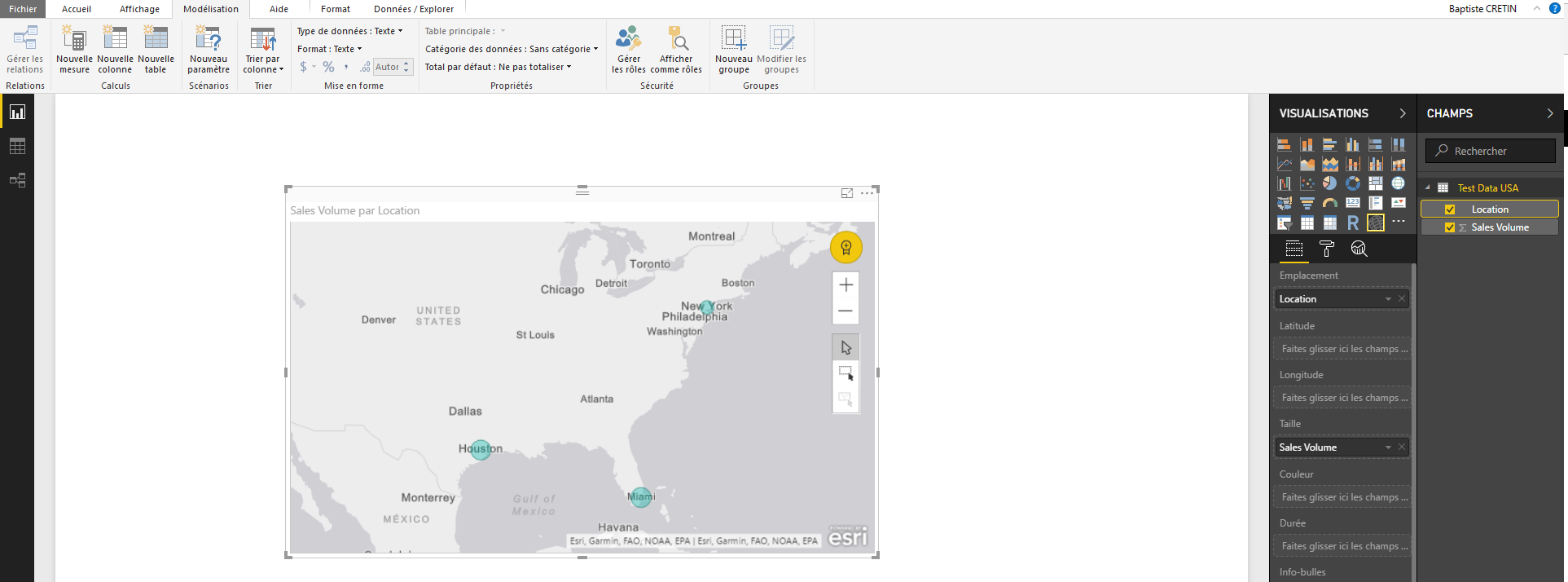Select the scatter chart visual

pos(1307,183)
